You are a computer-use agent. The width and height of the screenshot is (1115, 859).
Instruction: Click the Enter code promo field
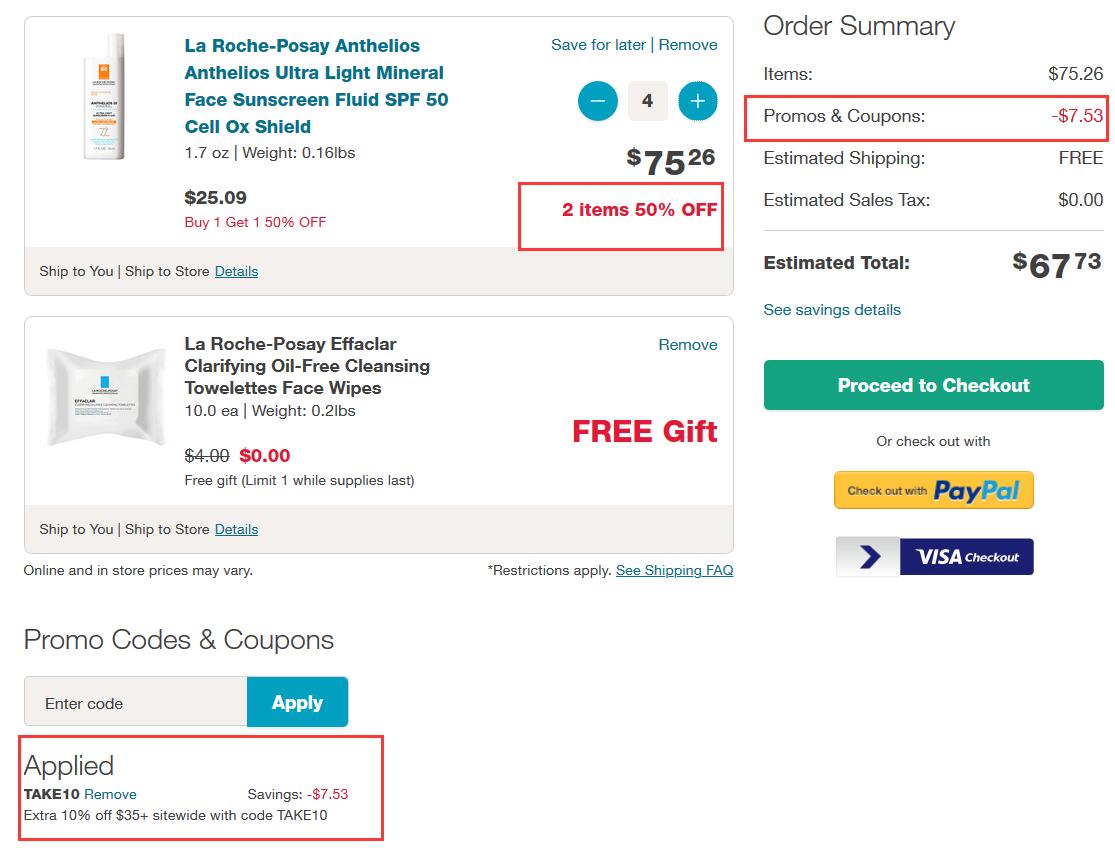(x=136, y=702)
